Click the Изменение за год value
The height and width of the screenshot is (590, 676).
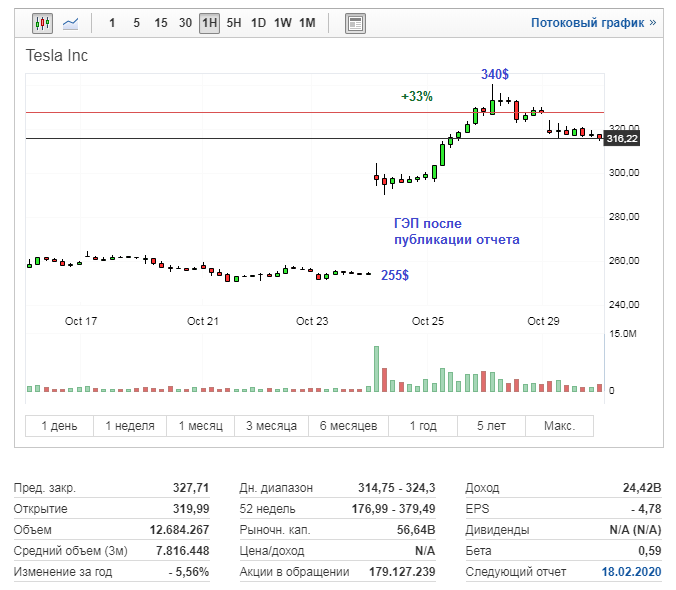tap(189, 572)
